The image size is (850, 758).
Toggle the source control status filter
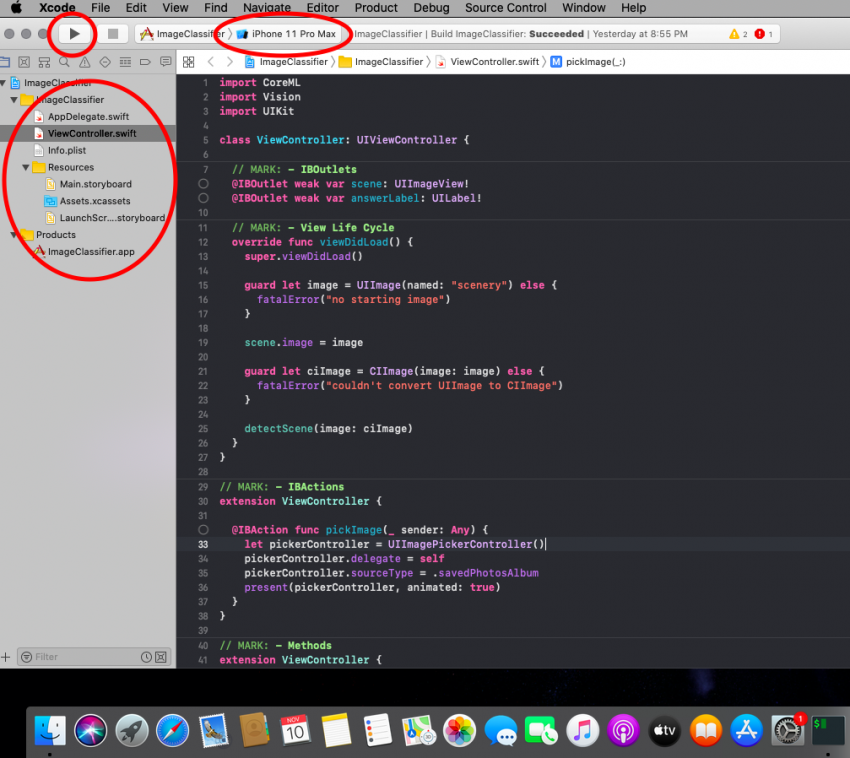tap(161, 657)
